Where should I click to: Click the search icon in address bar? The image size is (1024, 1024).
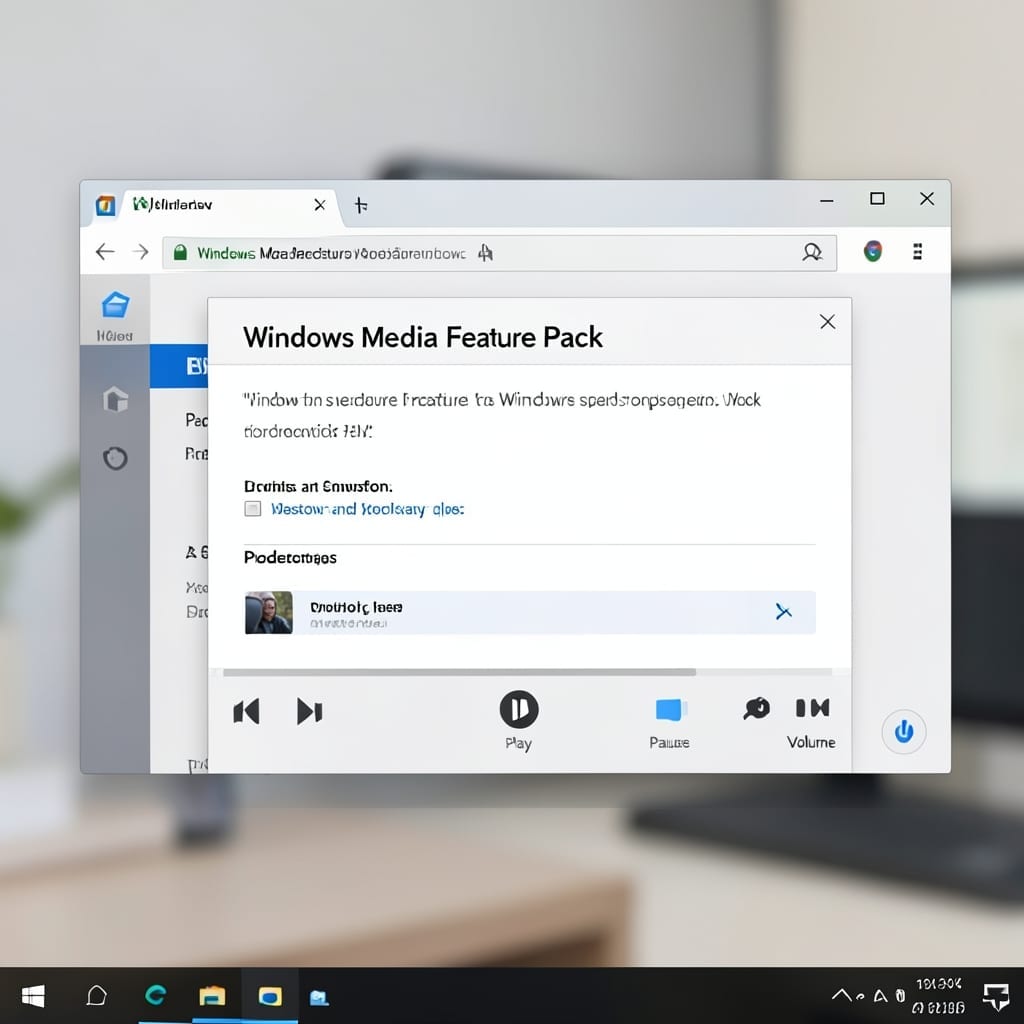point(812,252)
